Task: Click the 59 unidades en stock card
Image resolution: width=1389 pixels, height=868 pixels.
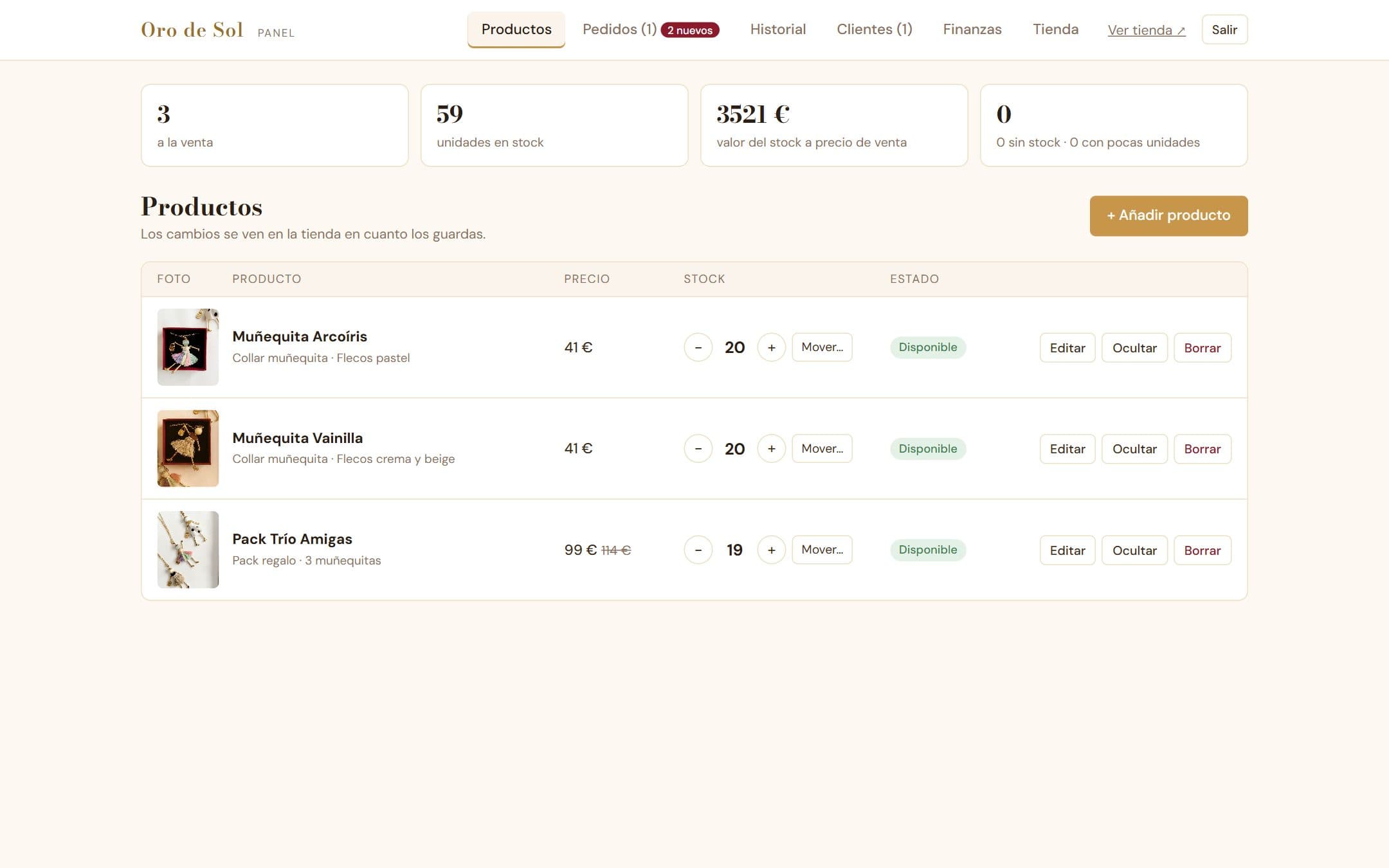Action: [554, 125]
